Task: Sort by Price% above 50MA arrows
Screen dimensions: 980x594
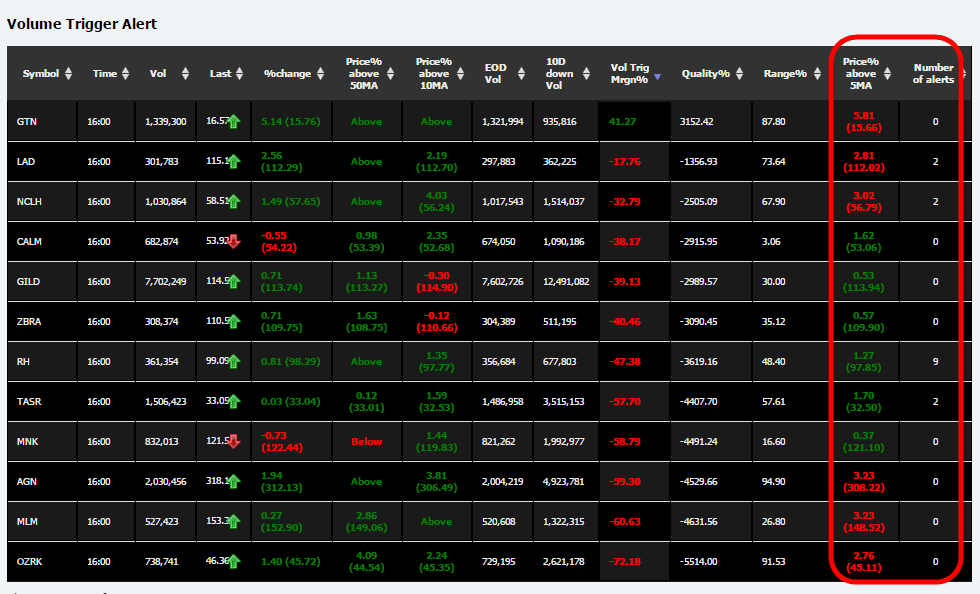Action: [391, 74]
